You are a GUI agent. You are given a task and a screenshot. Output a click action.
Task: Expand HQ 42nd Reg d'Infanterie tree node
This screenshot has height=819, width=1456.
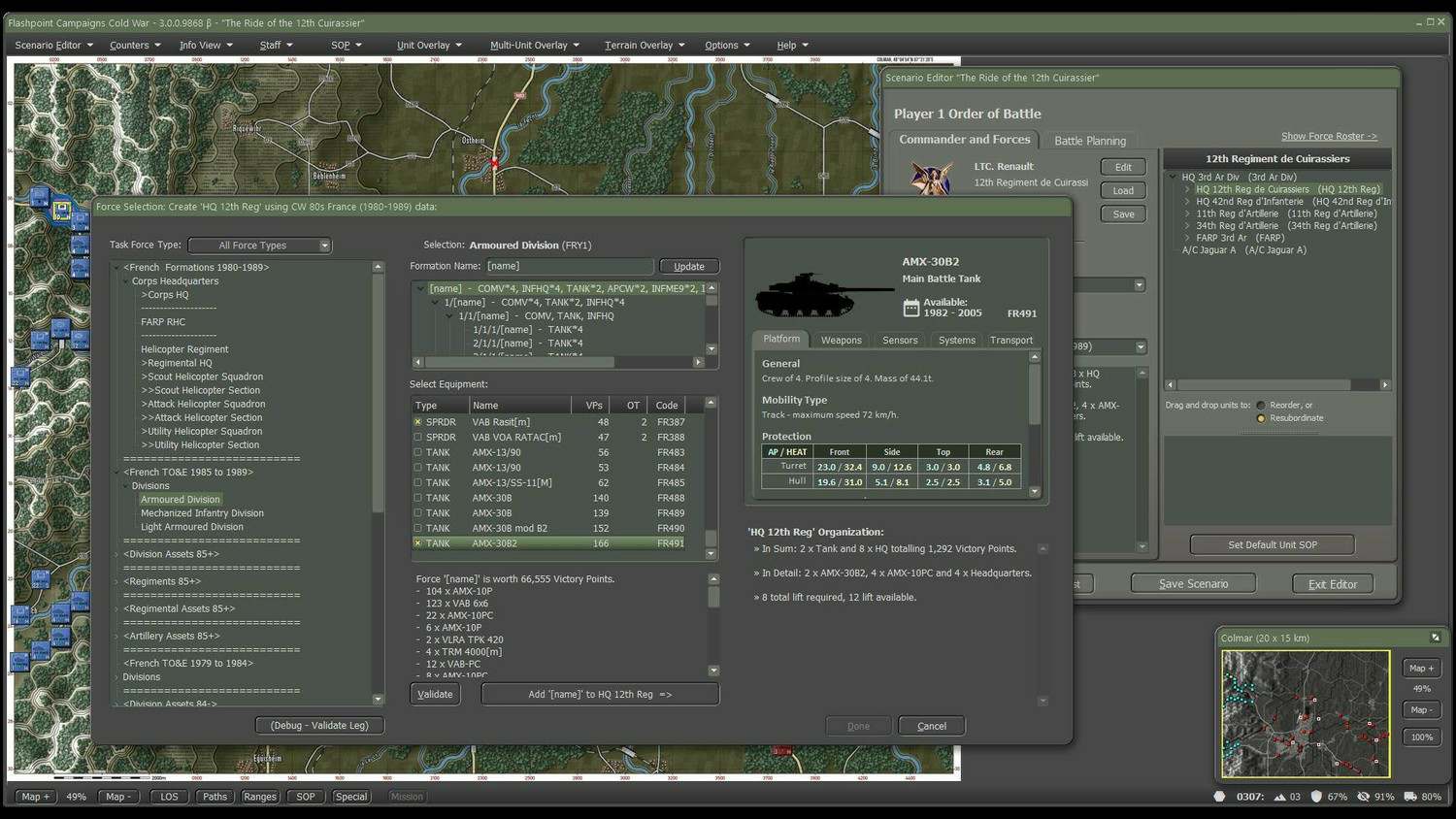(x=1187, y=202)
